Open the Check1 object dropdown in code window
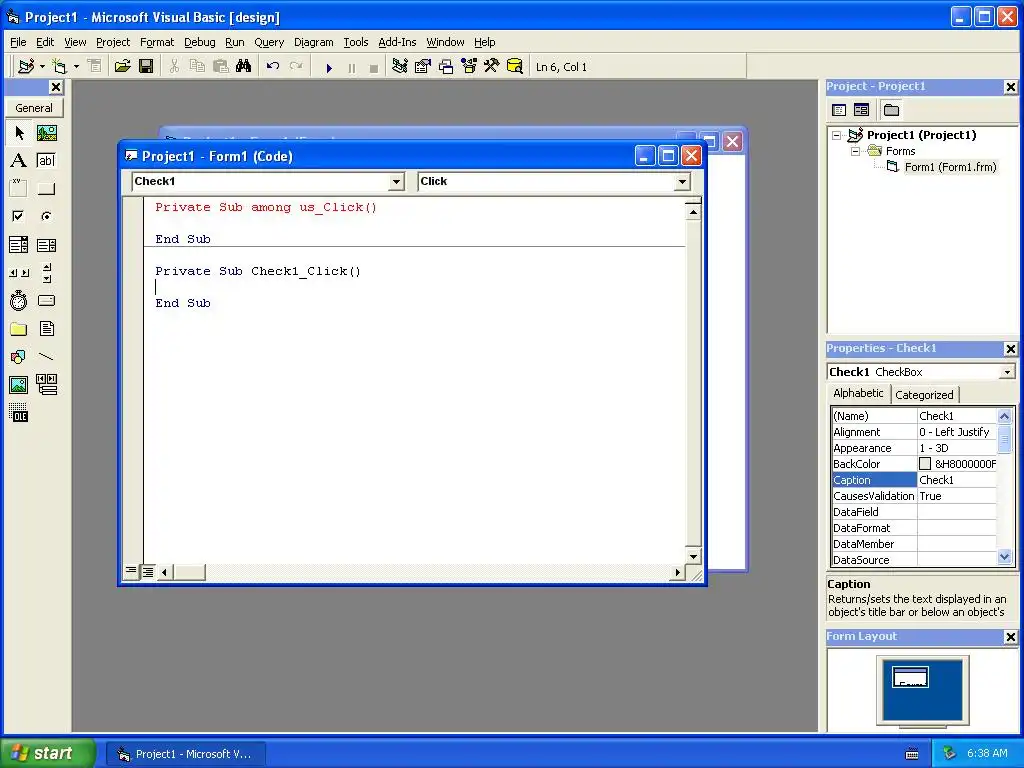Image resolution: width=1024 pixels, height=768 pixels. [x=396, y=182]
